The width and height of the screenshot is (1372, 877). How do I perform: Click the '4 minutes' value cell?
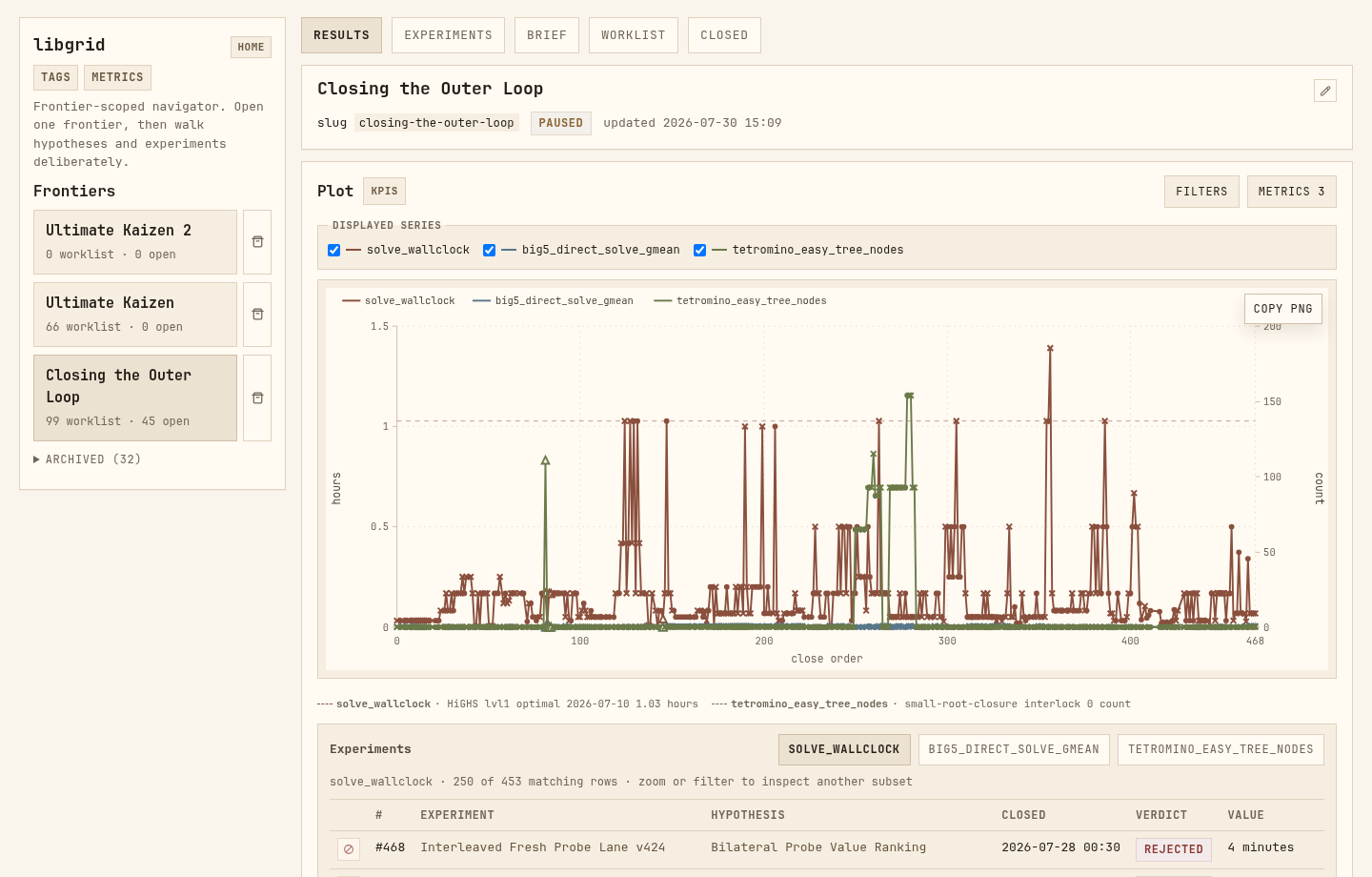click(x=1261, y=847)
